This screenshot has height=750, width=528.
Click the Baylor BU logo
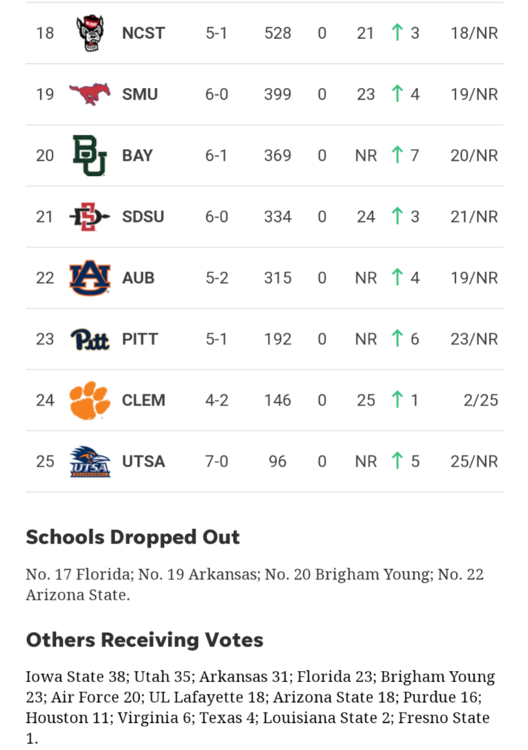[x=90, y=155]
